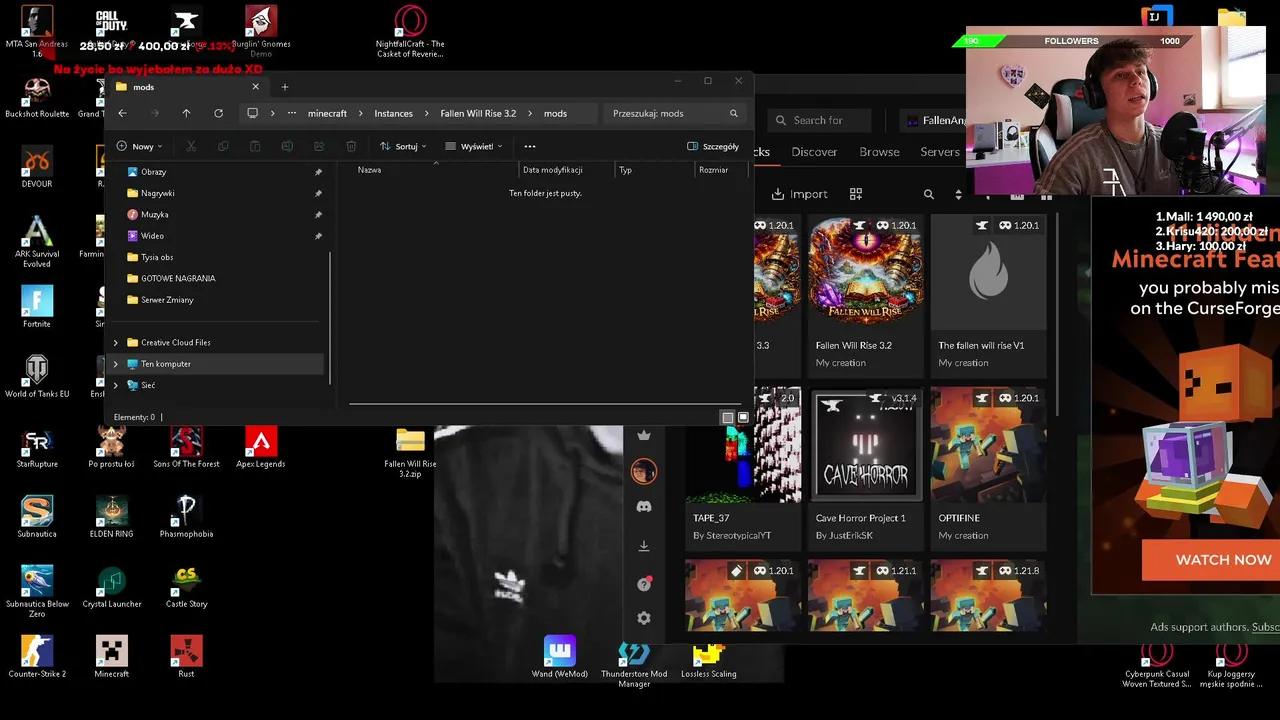
Task: Click WATCH NOW ad button
Action: coord(1211,560)
